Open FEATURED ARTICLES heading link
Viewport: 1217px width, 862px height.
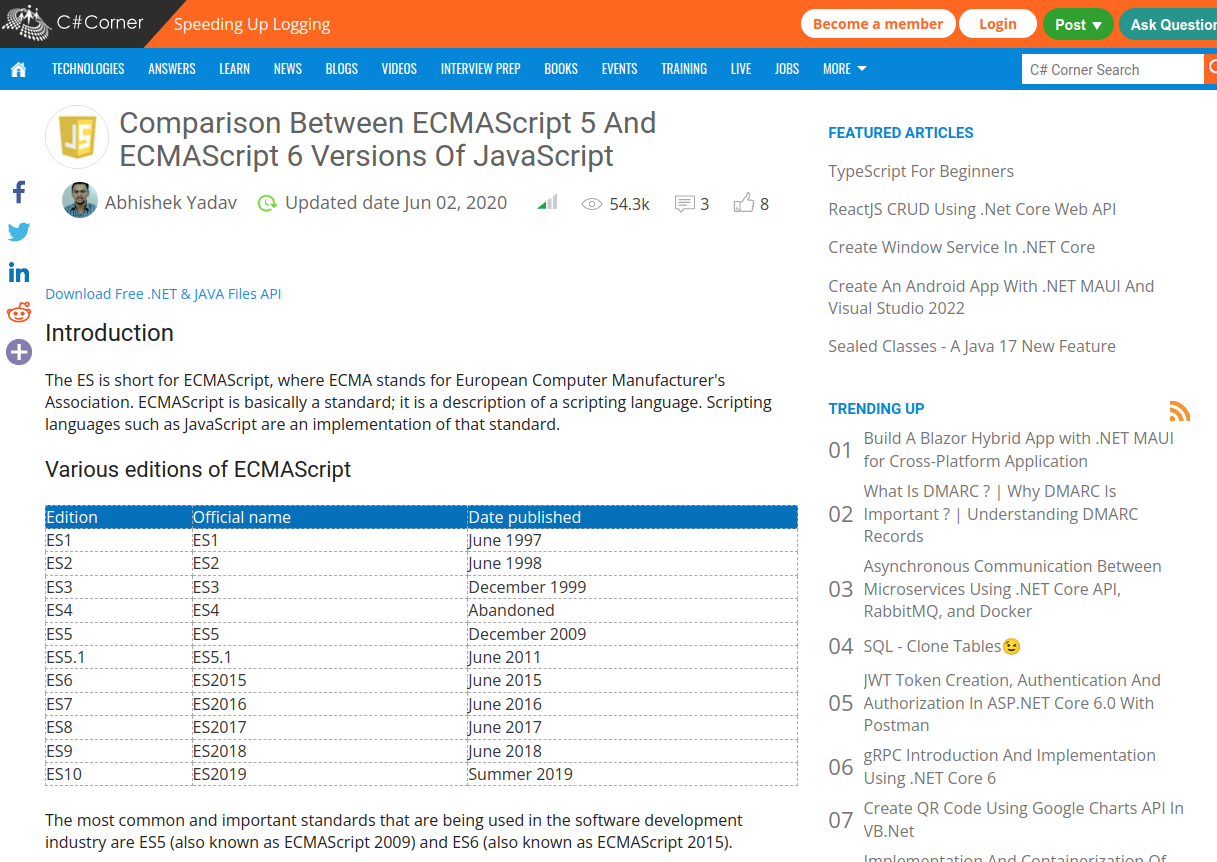pyautogui.click(x=901, y=133)
